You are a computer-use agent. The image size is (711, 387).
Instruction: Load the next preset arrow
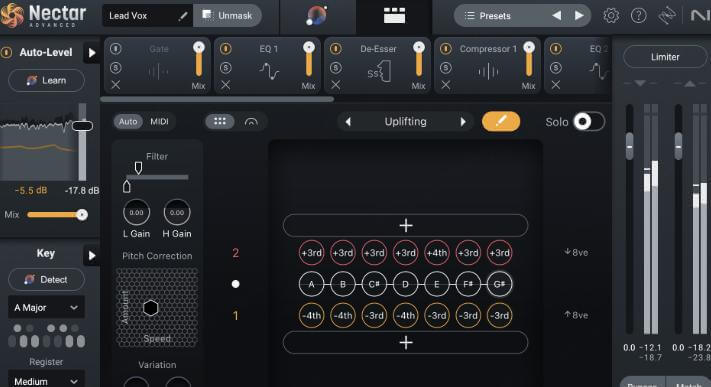pyautogui.click(x=579, y=16)
